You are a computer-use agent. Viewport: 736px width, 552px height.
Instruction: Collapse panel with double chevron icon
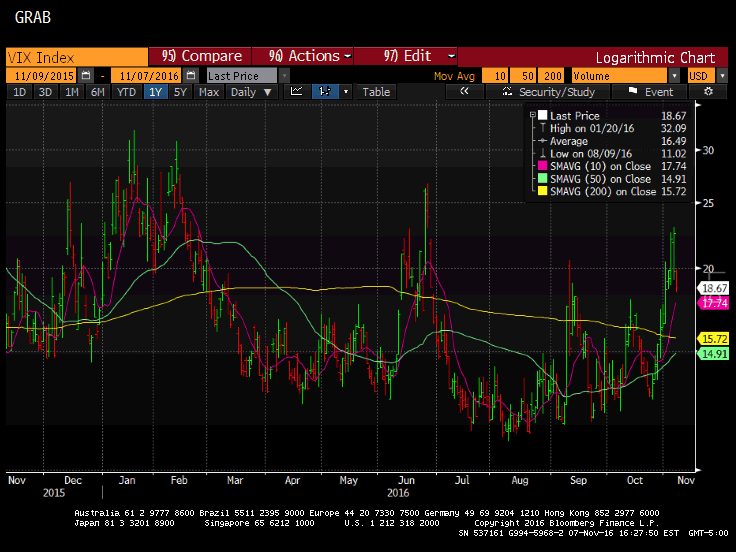[464, 92]
